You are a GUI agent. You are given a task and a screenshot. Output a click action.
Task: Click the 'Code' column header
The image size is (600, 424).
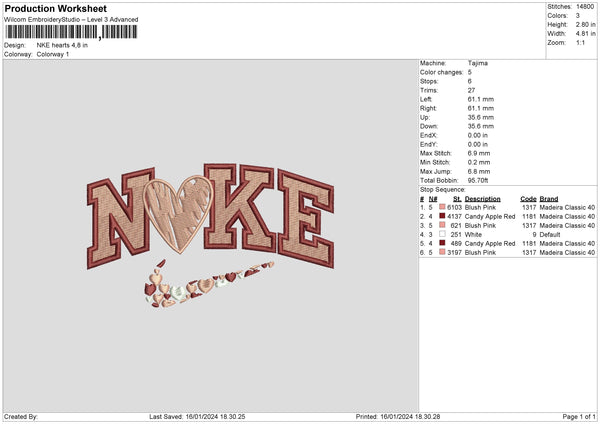pyautogui.click(x=528, y=199)
